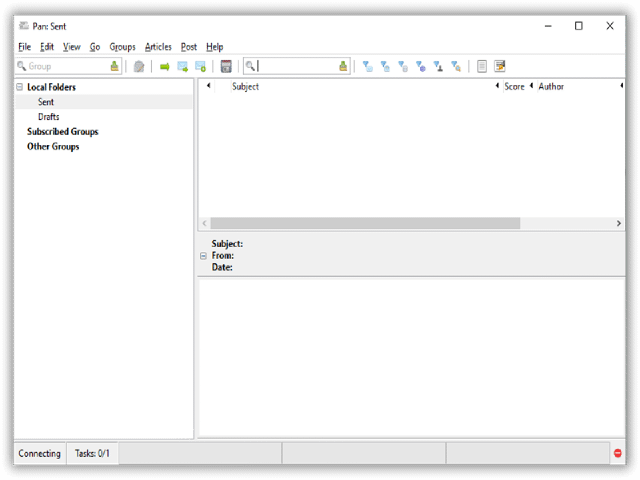Screen dimensions: 640x480
Task: Click the plain page layout icon
Action: [482, 66]
